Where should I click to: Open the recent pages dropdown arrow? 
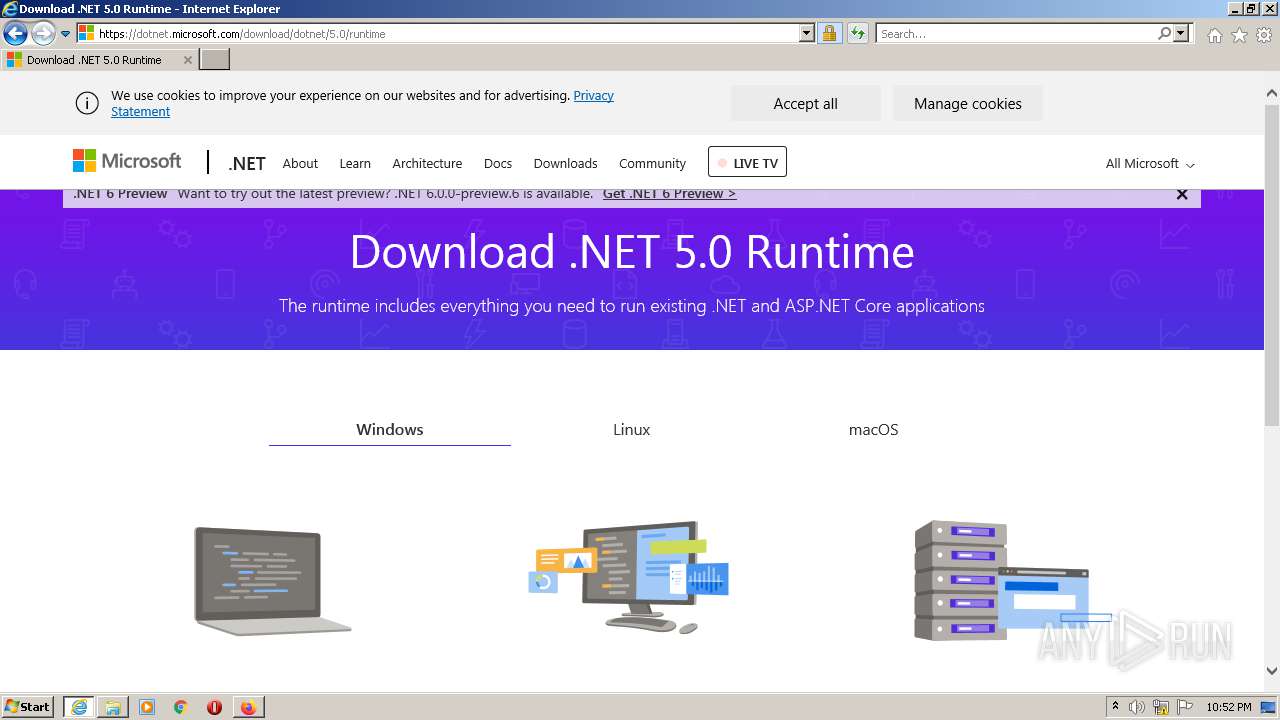pos(65,34)
